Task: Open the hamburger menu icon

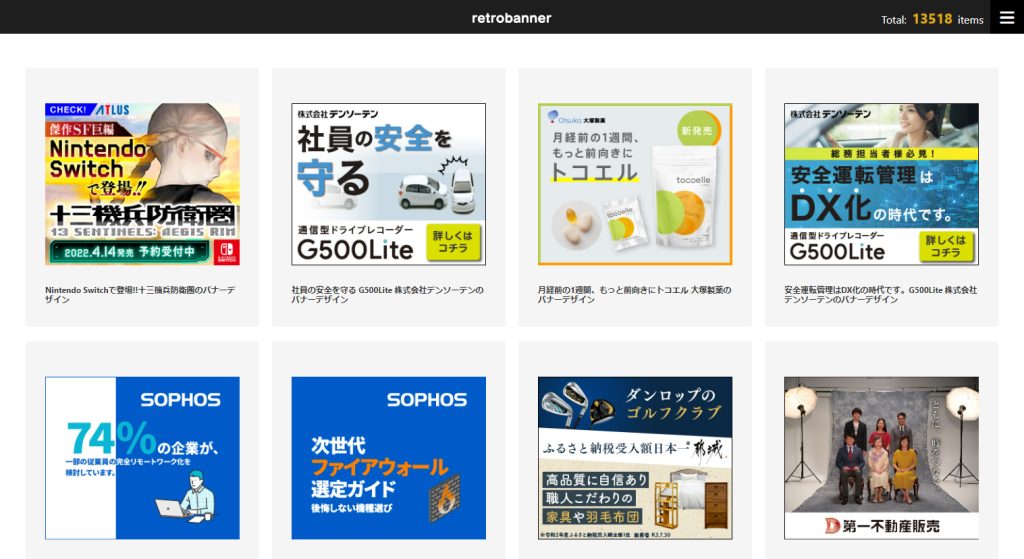Action: (1006, 17)
